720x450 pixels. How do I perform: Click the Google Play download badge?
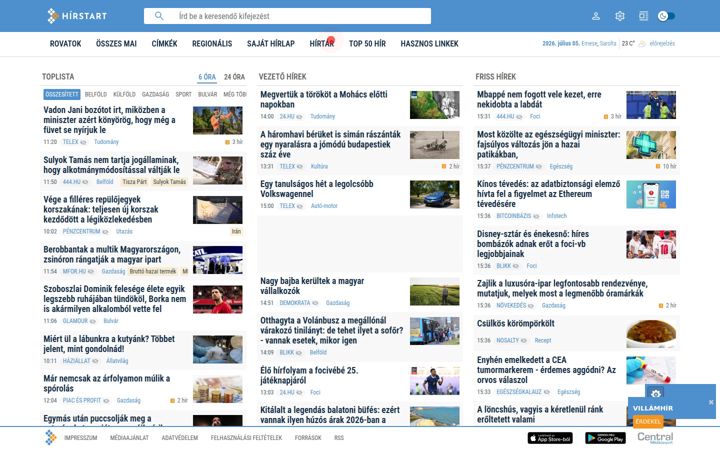pyautogui.click(x=605, y=438)
